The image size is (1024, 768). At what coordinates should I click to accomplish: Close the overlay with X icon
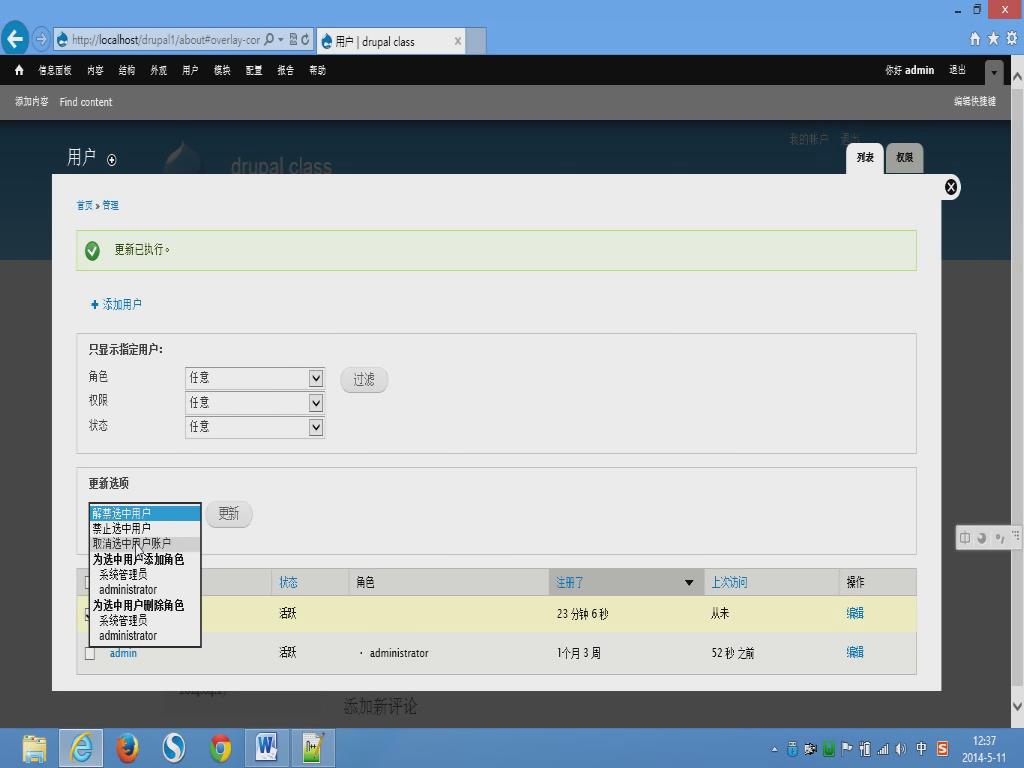click(x=951, y=187)
